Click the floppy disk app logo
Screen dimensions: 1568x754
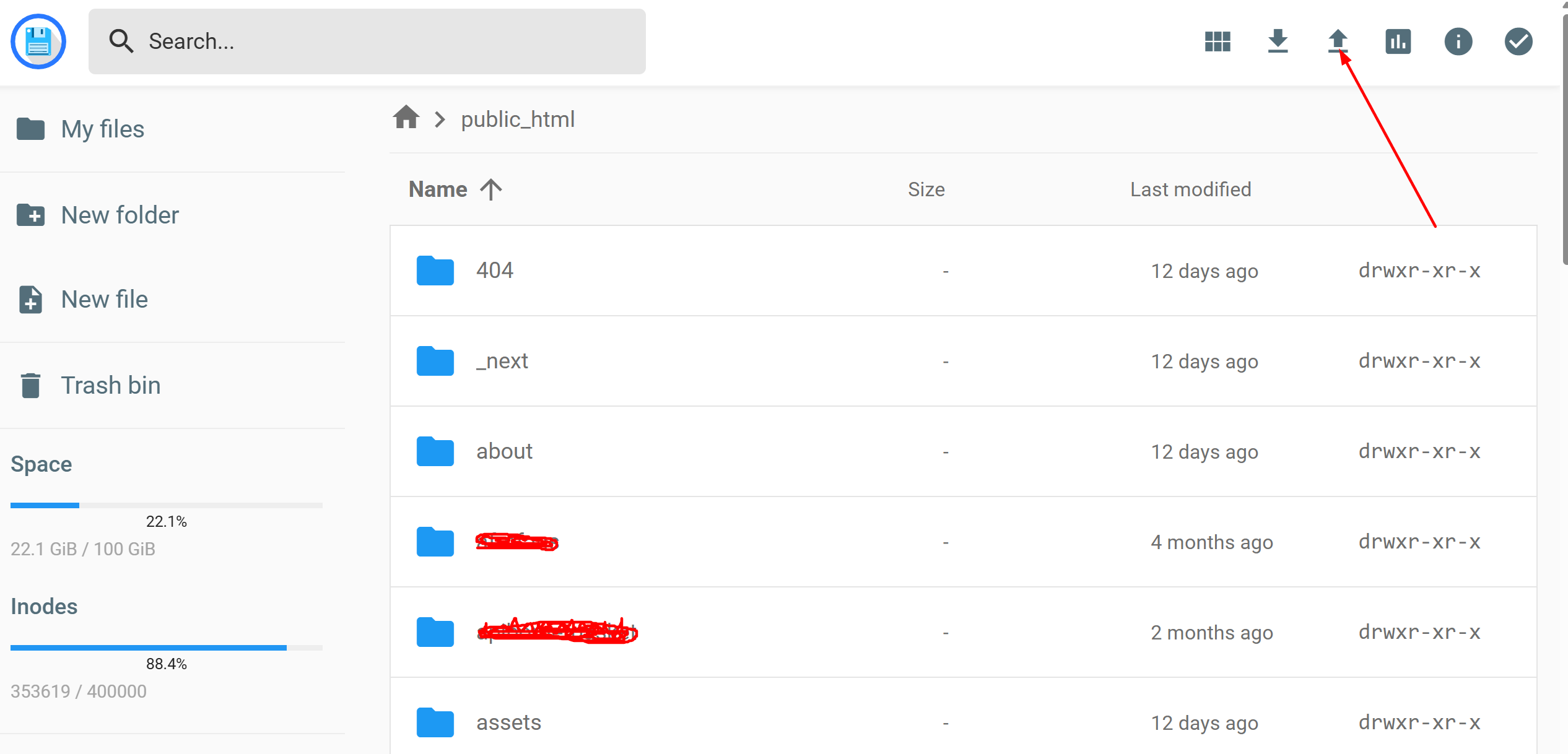coord(38,41)
